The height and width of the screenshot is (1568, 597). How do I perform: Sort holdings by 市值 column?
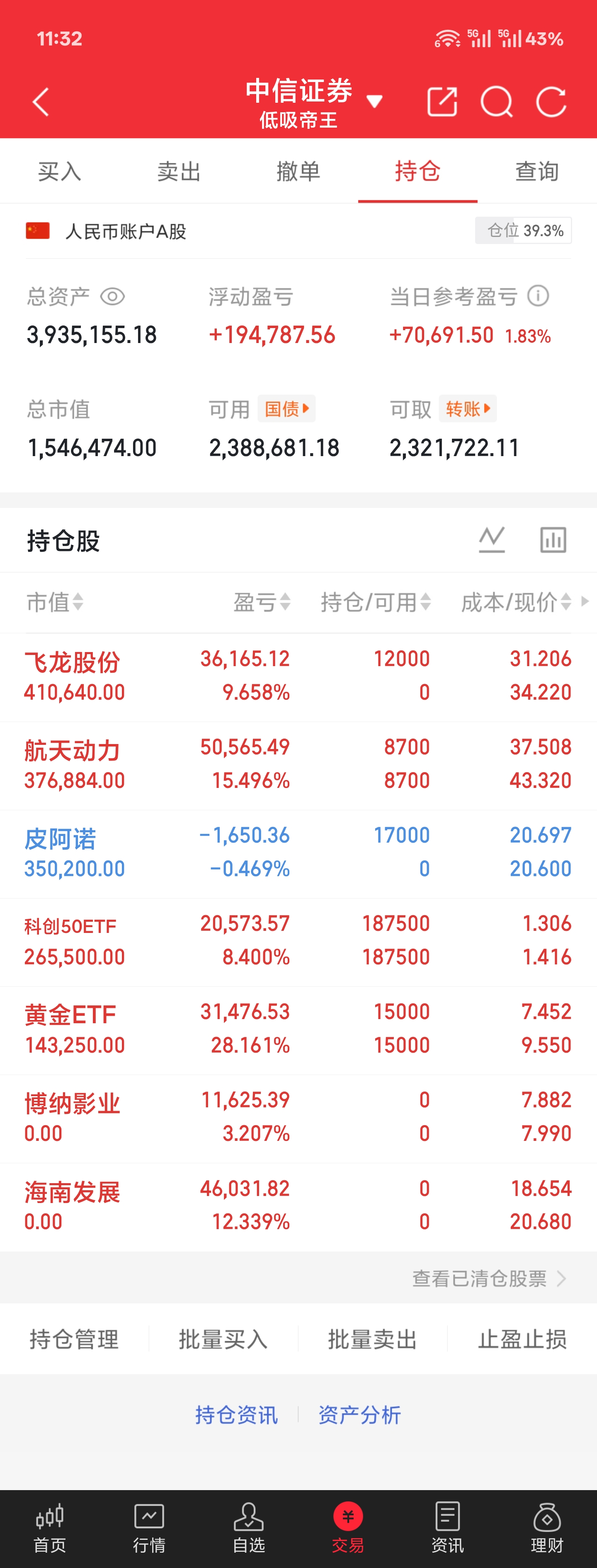click(x=55, y=602)
